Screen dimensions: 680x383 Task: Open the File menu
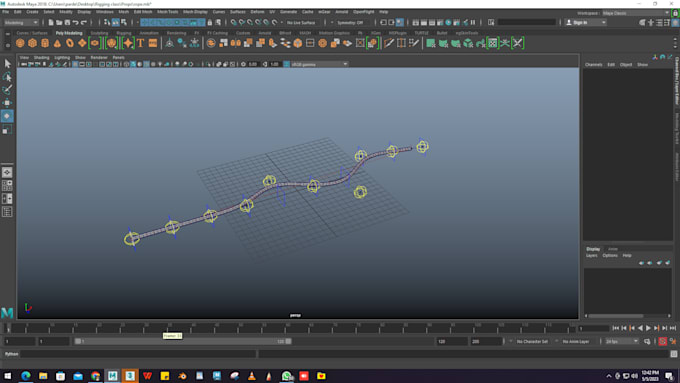6,12
